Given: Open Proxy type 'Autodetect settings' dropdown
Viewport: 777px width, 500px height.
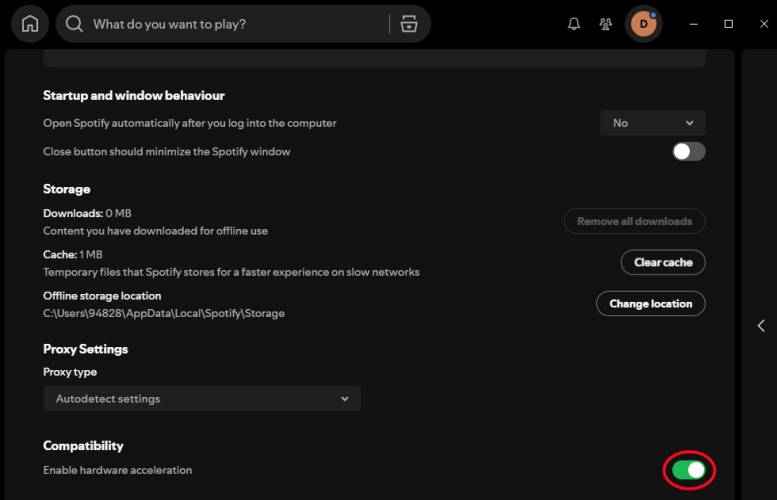Looking at the screenshot, I should (202, 398).
